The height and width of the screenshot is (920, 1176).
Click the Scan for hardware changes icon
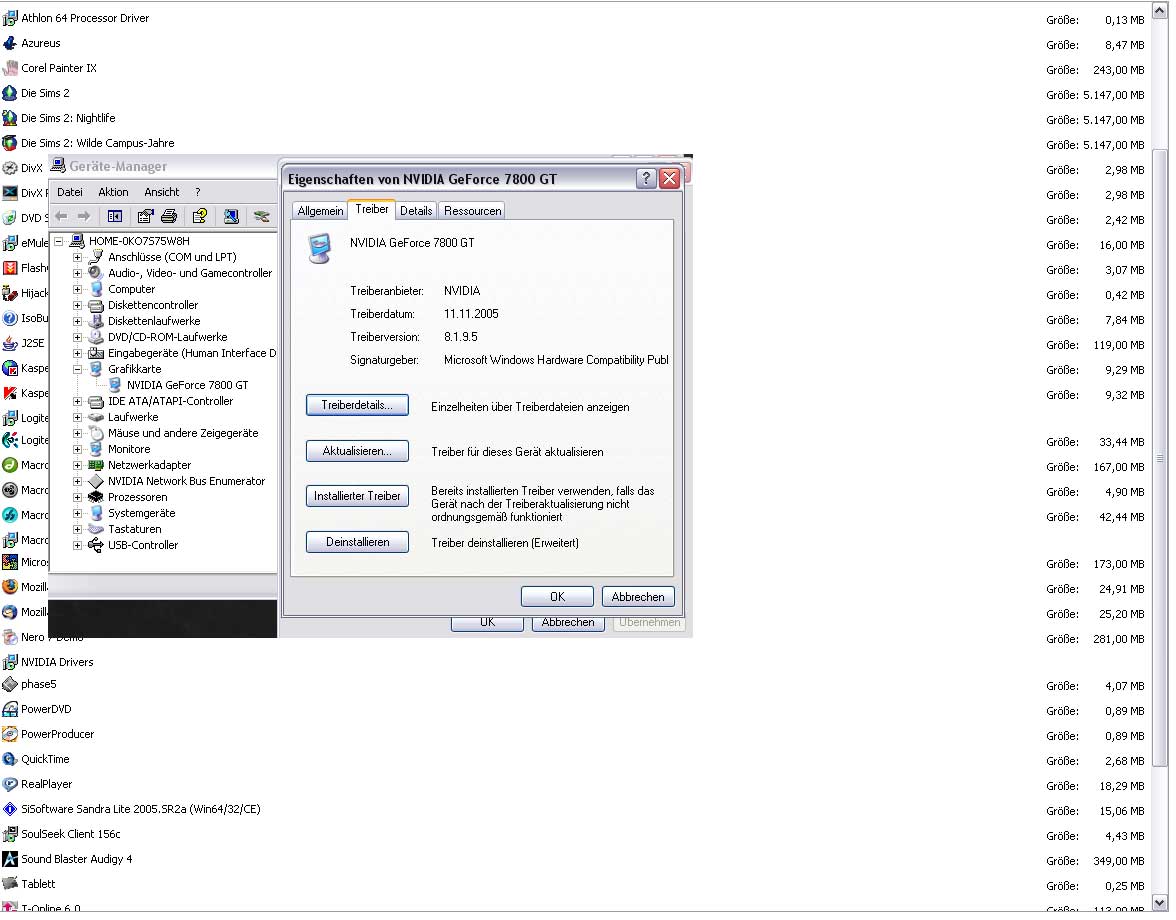click(231, 217)
